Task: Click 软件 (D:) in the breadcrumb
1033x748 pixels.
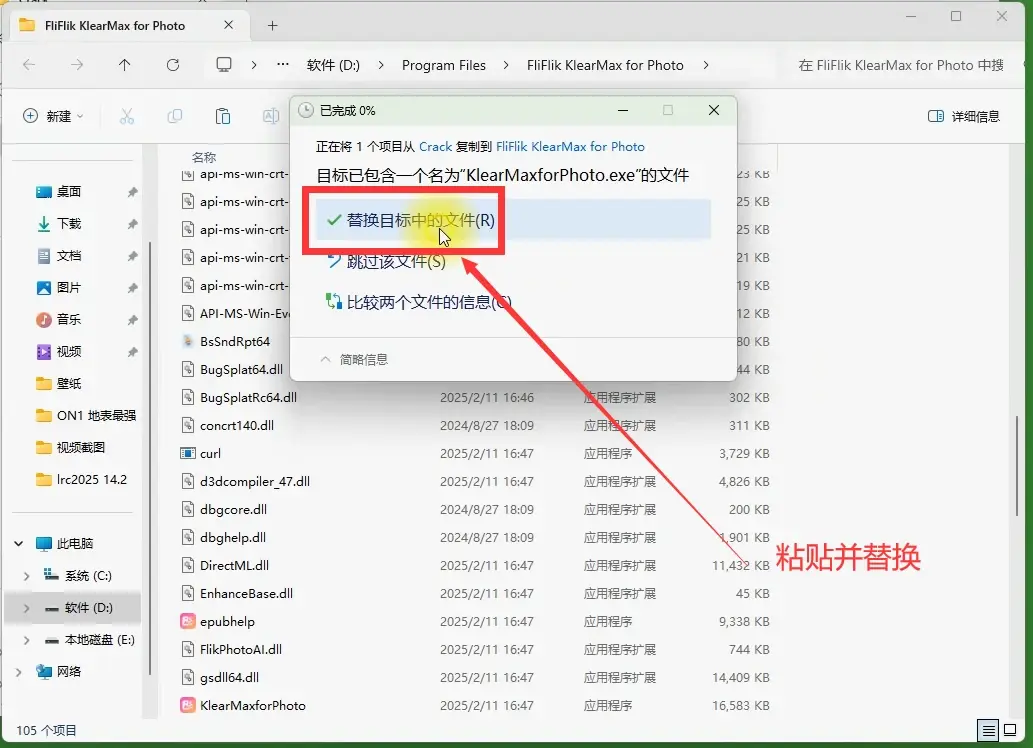Action: coord(333,65)
